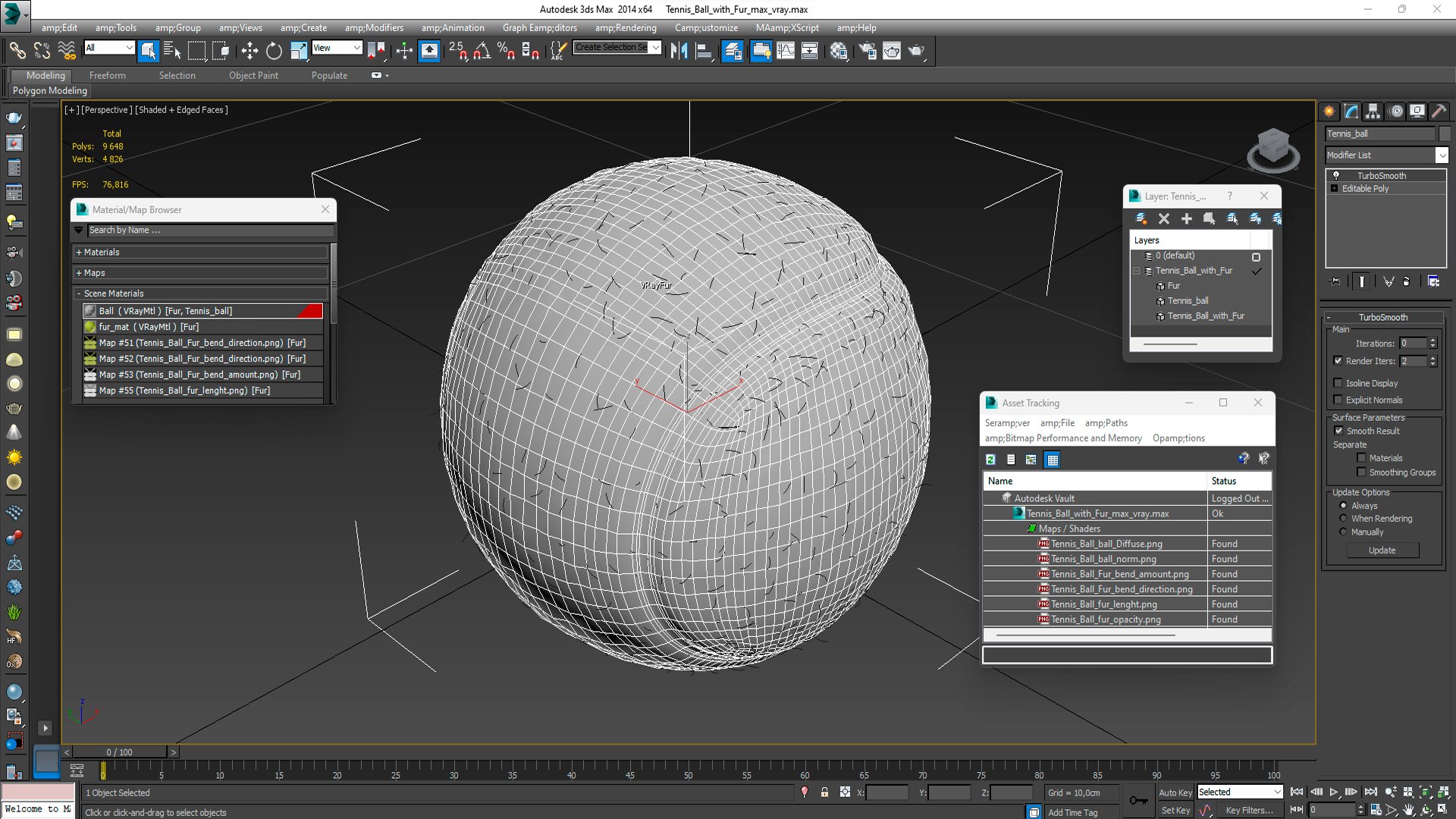Click the Play Animation button

(x=1333, y=792)
